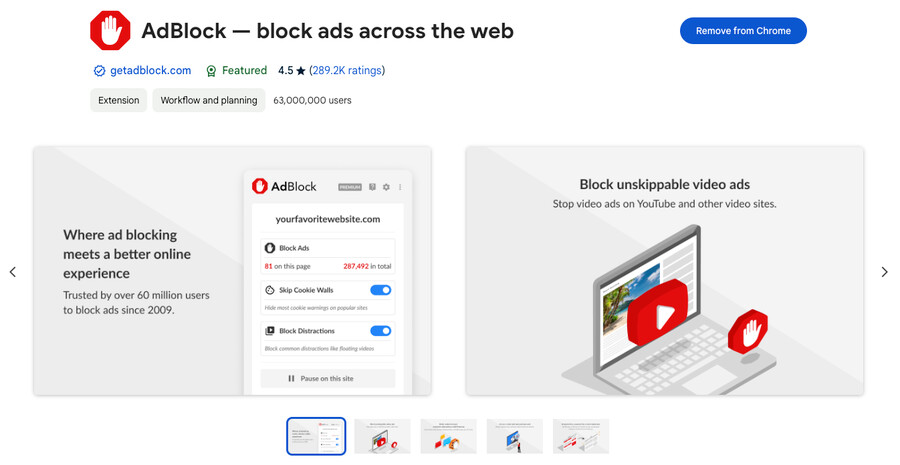900x465 pixels.
Task: Open the getadblock.com link
Action: point(152,71)
